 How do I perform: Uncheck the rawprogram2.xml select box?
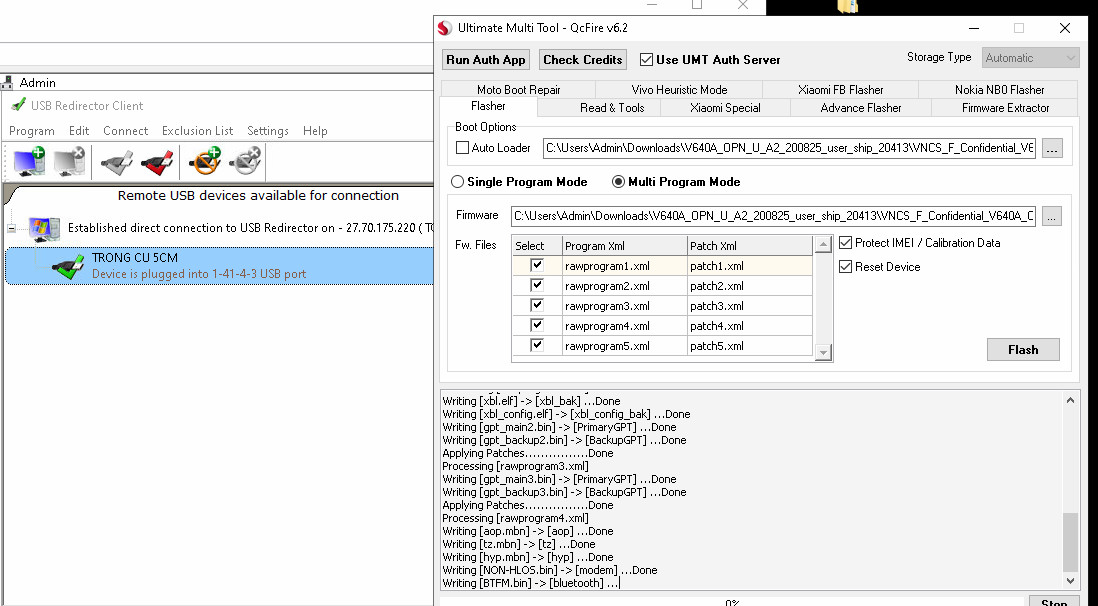click(x=537, y=285)
